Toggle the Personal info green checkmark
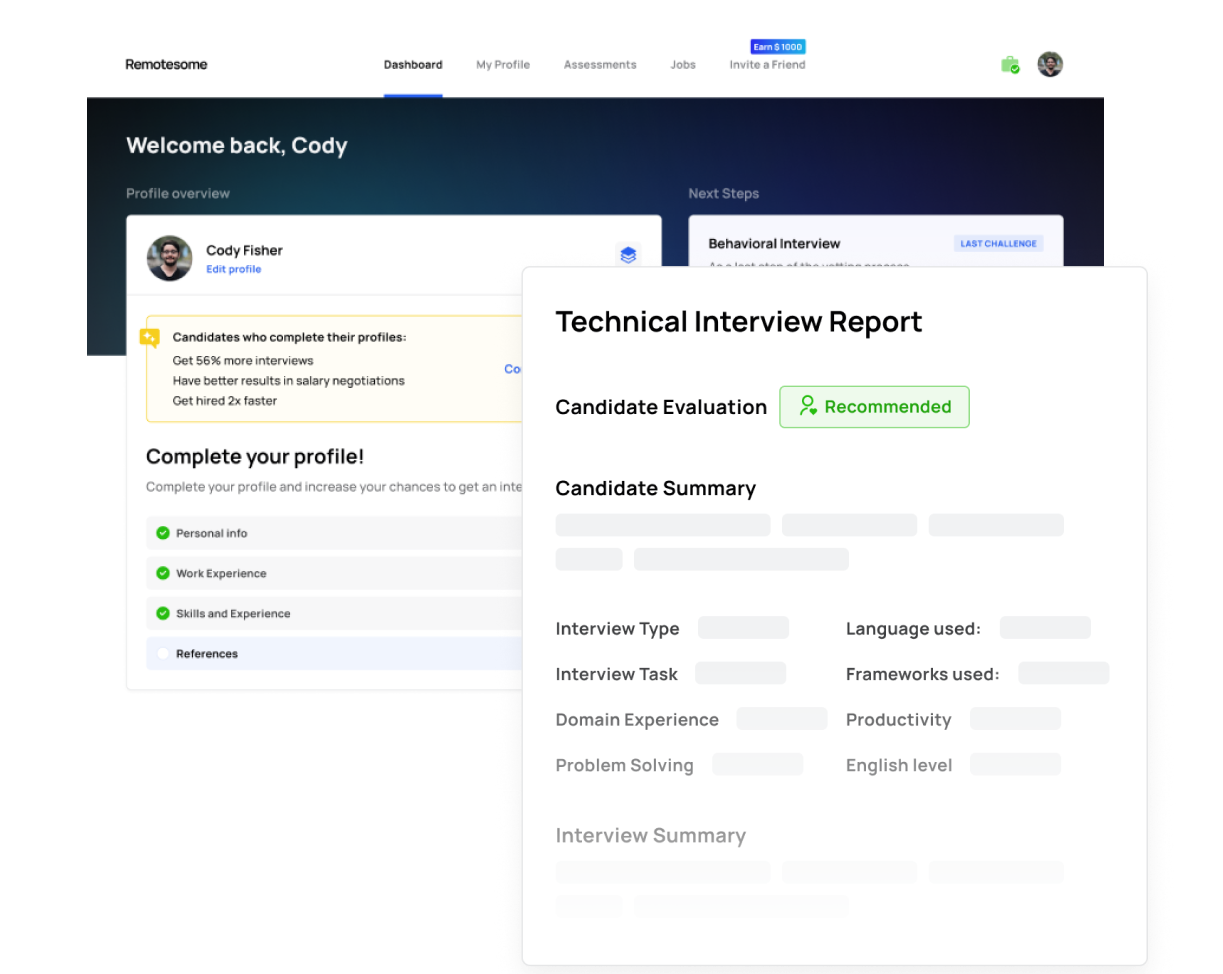1223x974 pixels. (x=163, y=533)
